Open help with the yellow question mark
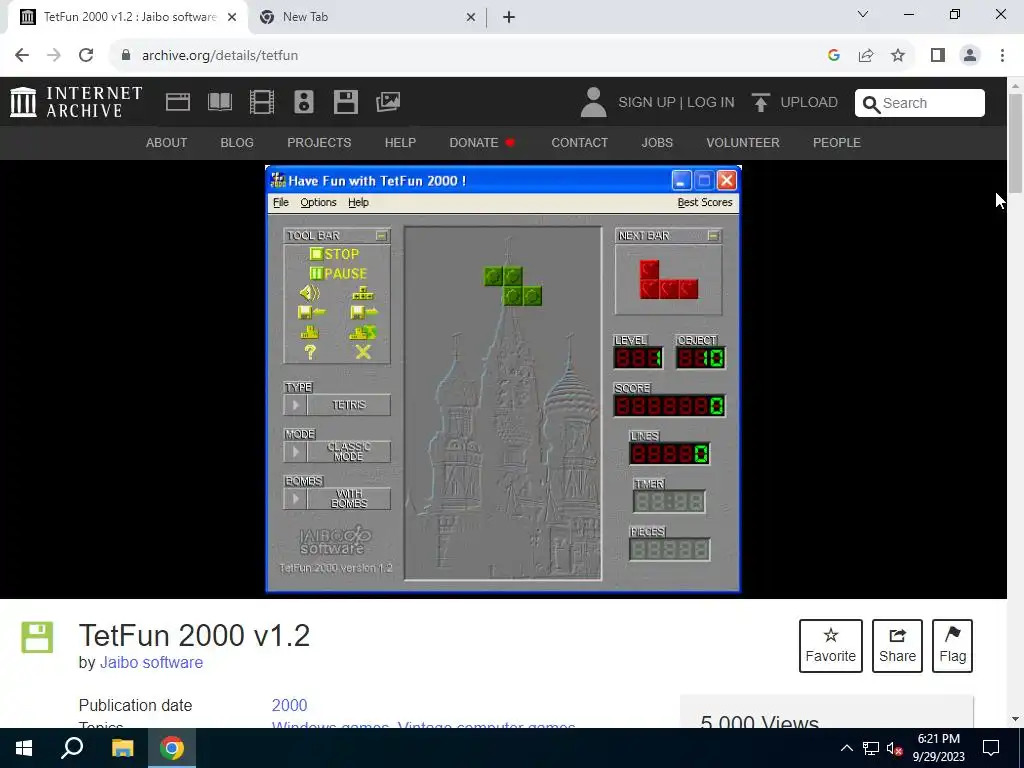Screen dimensions: 1024x768 tap(310, 352)
